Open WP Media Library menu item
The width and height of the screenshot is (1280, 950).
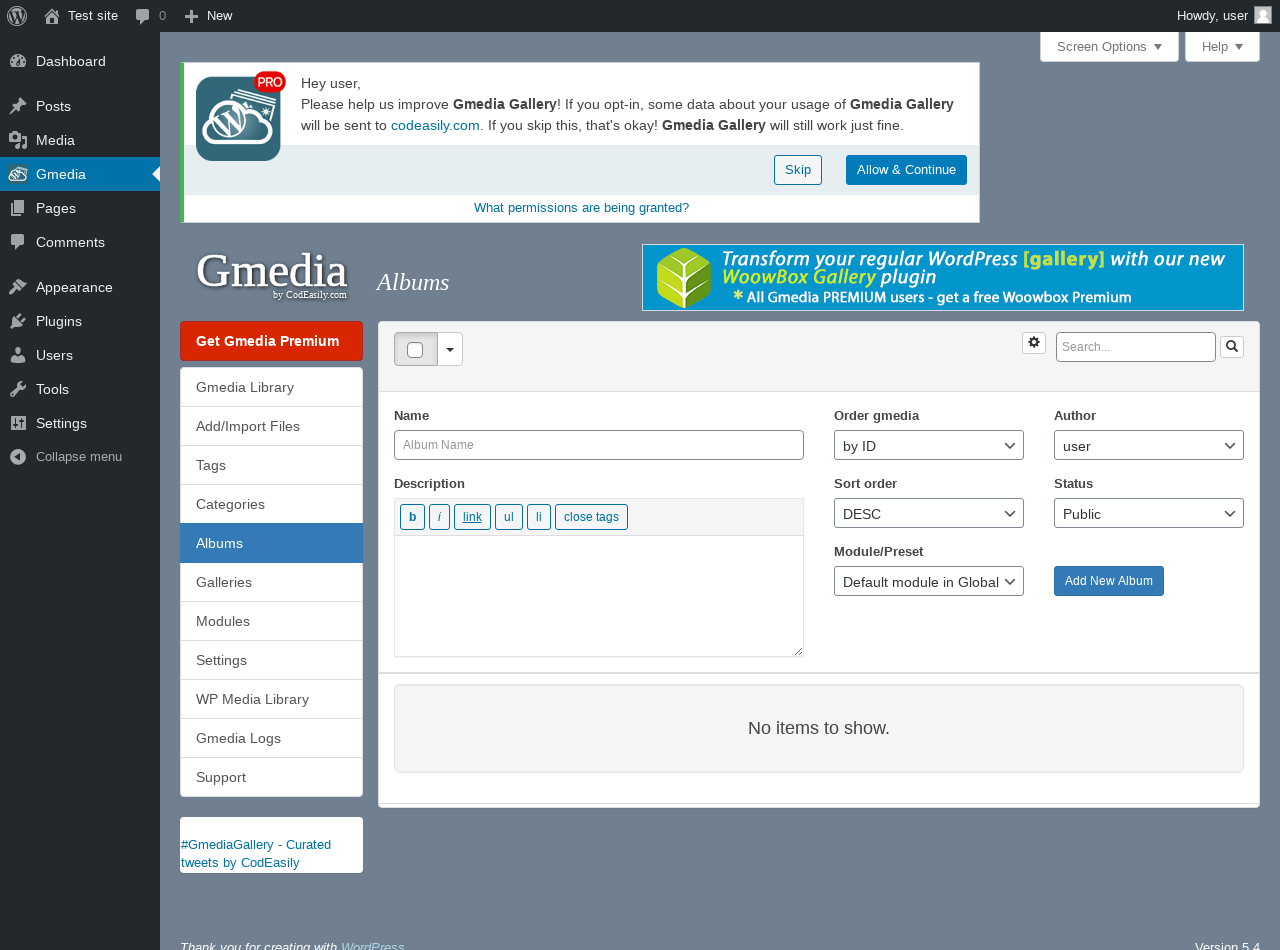click(271, 699)
